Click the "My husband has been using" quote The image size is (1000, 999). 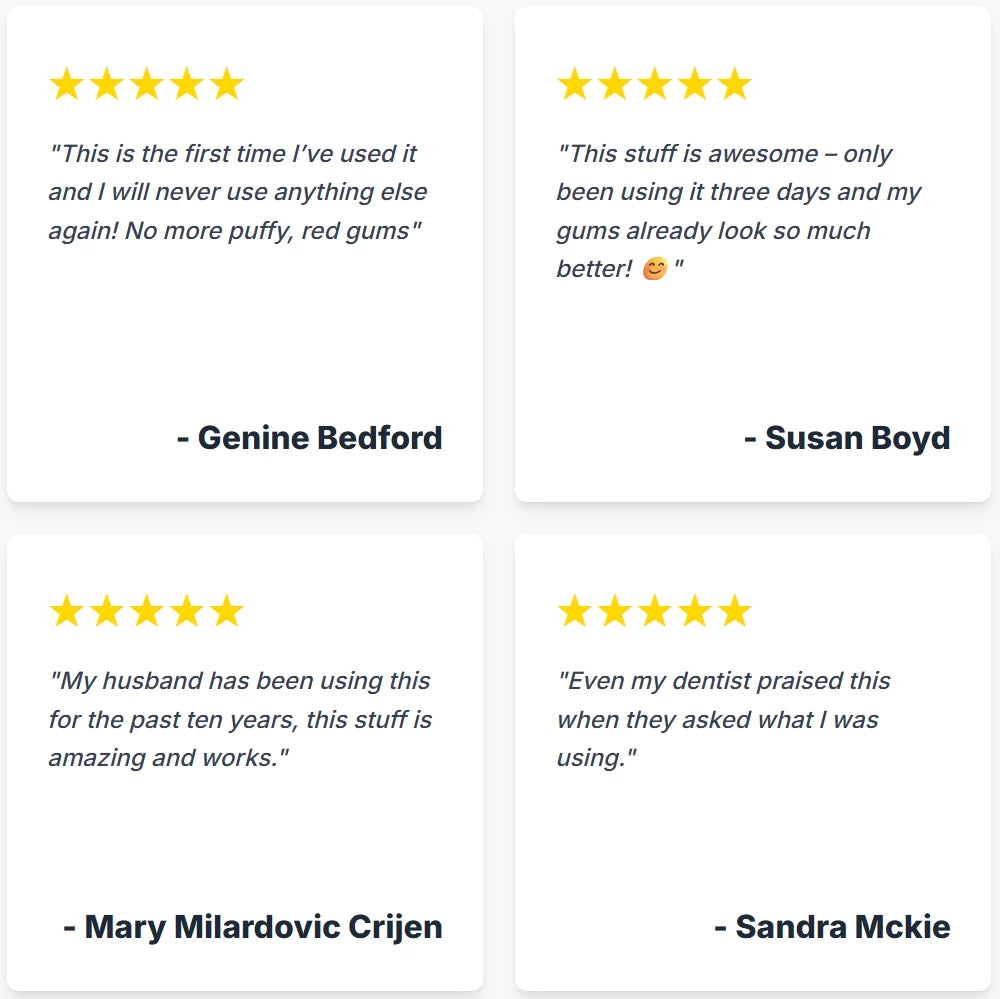point(240,719)
